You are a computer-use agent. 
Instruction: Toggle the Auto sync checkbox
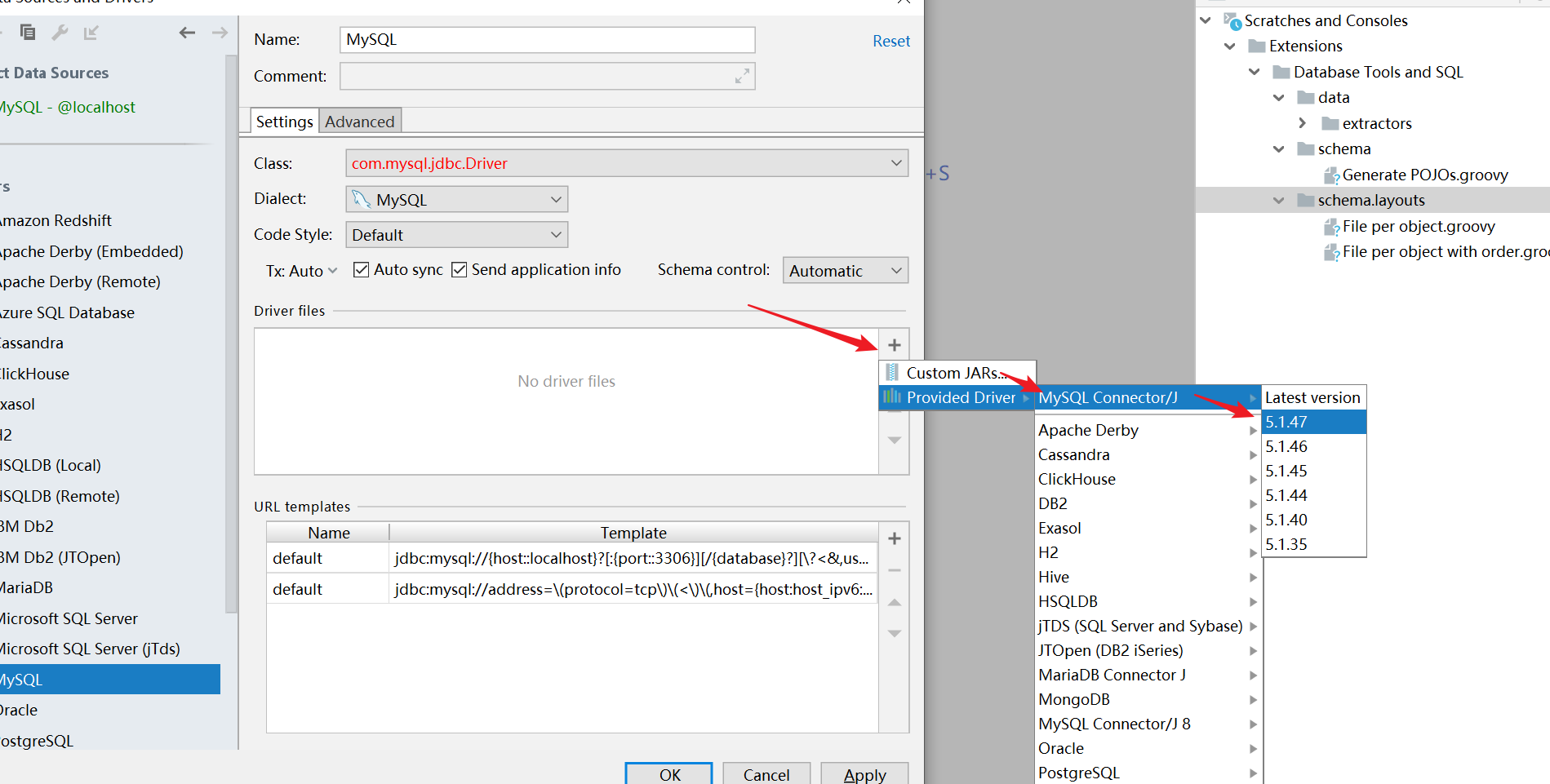[361, 269]
